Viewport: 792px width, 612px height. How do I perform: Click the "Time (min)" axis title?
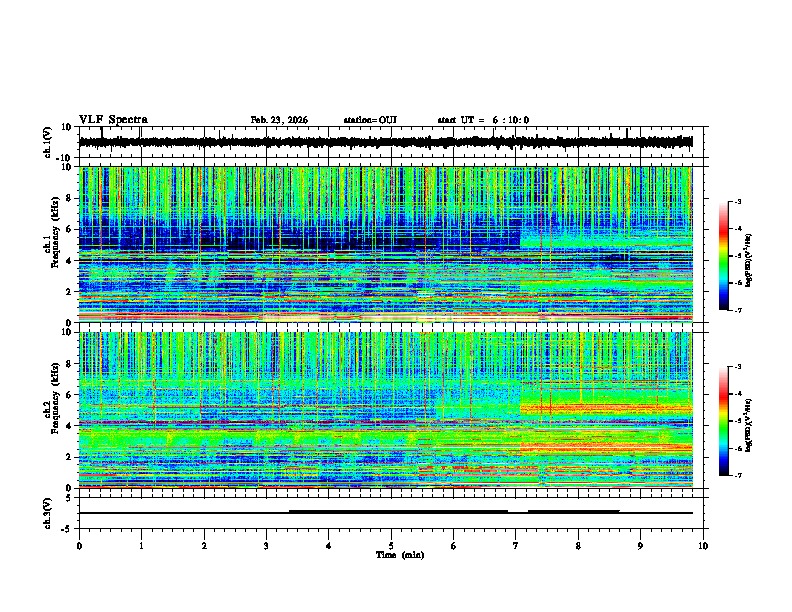pos(400,555)
